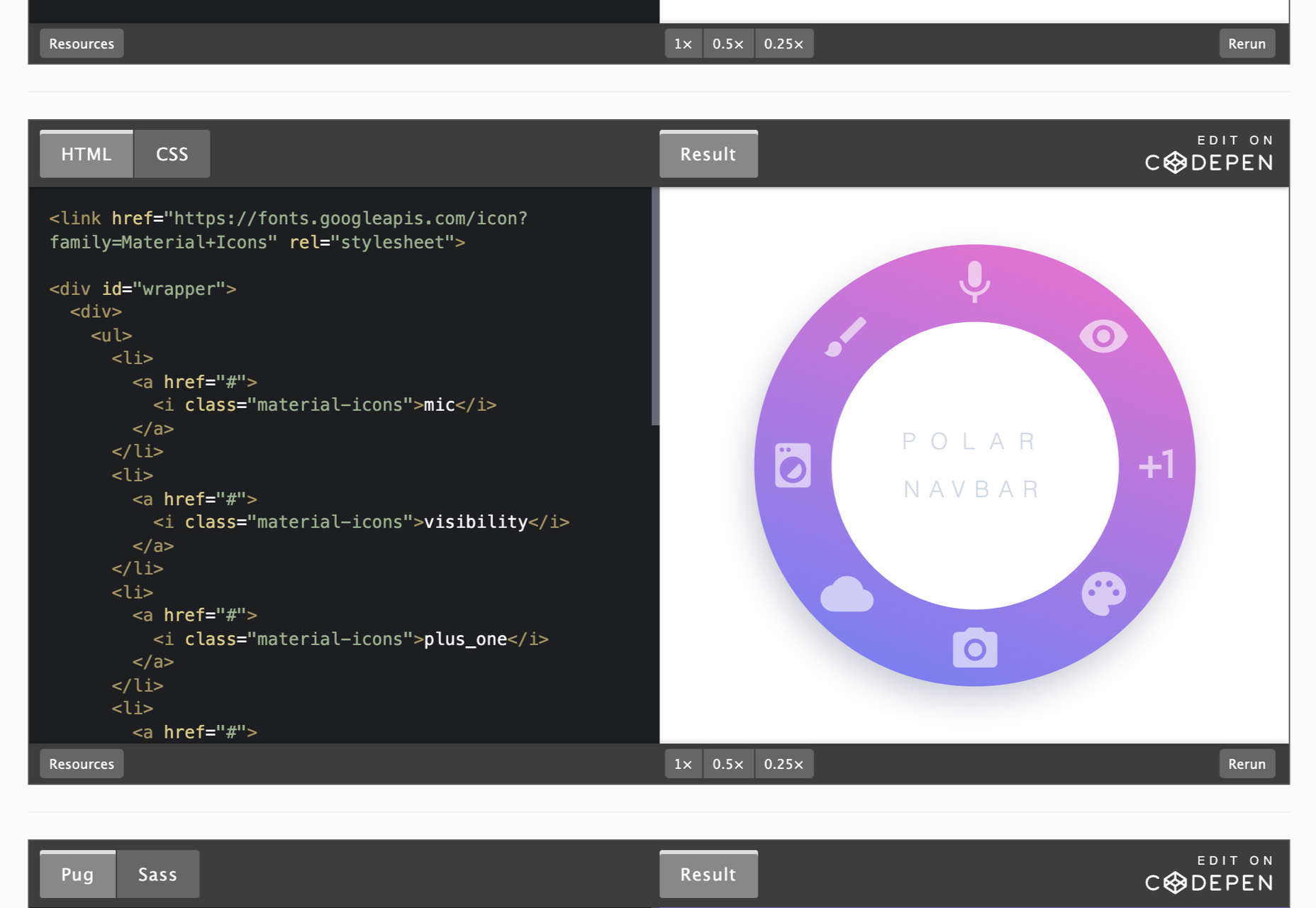Click the 'visibility' text in the code

(476, 522)
